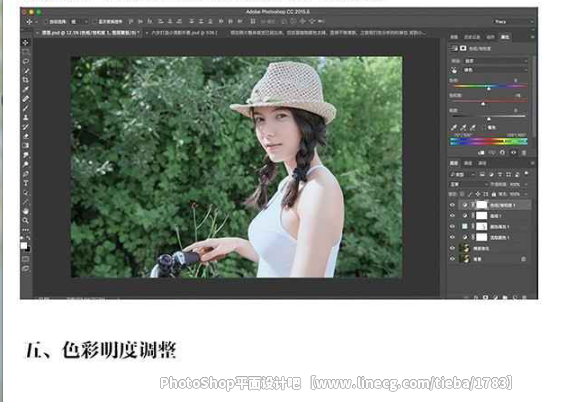The width and height of the screenshot is (568, 402).
Task: Open the layer filter type dropdown
Action: (462, 175)
